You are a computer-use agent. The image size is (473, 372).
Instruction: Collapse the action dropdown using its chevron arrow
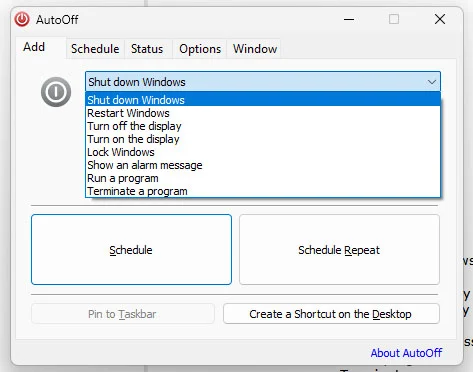point(432,82)
